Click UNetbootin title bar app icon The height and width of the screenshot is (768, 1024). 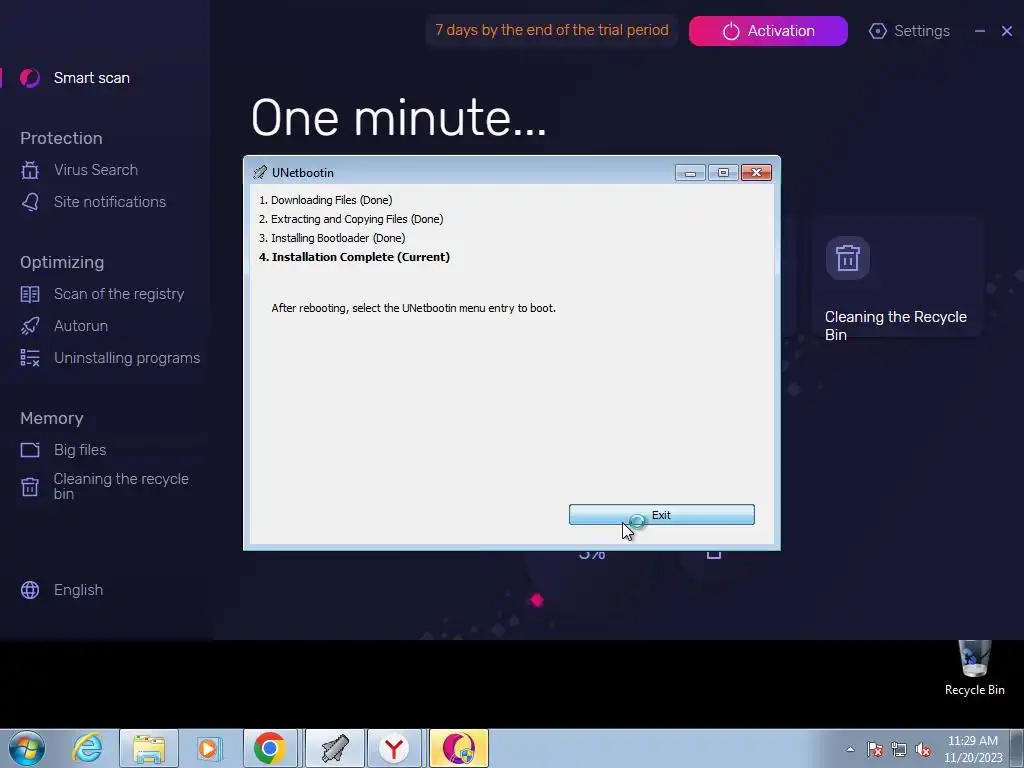coord(260,172)
